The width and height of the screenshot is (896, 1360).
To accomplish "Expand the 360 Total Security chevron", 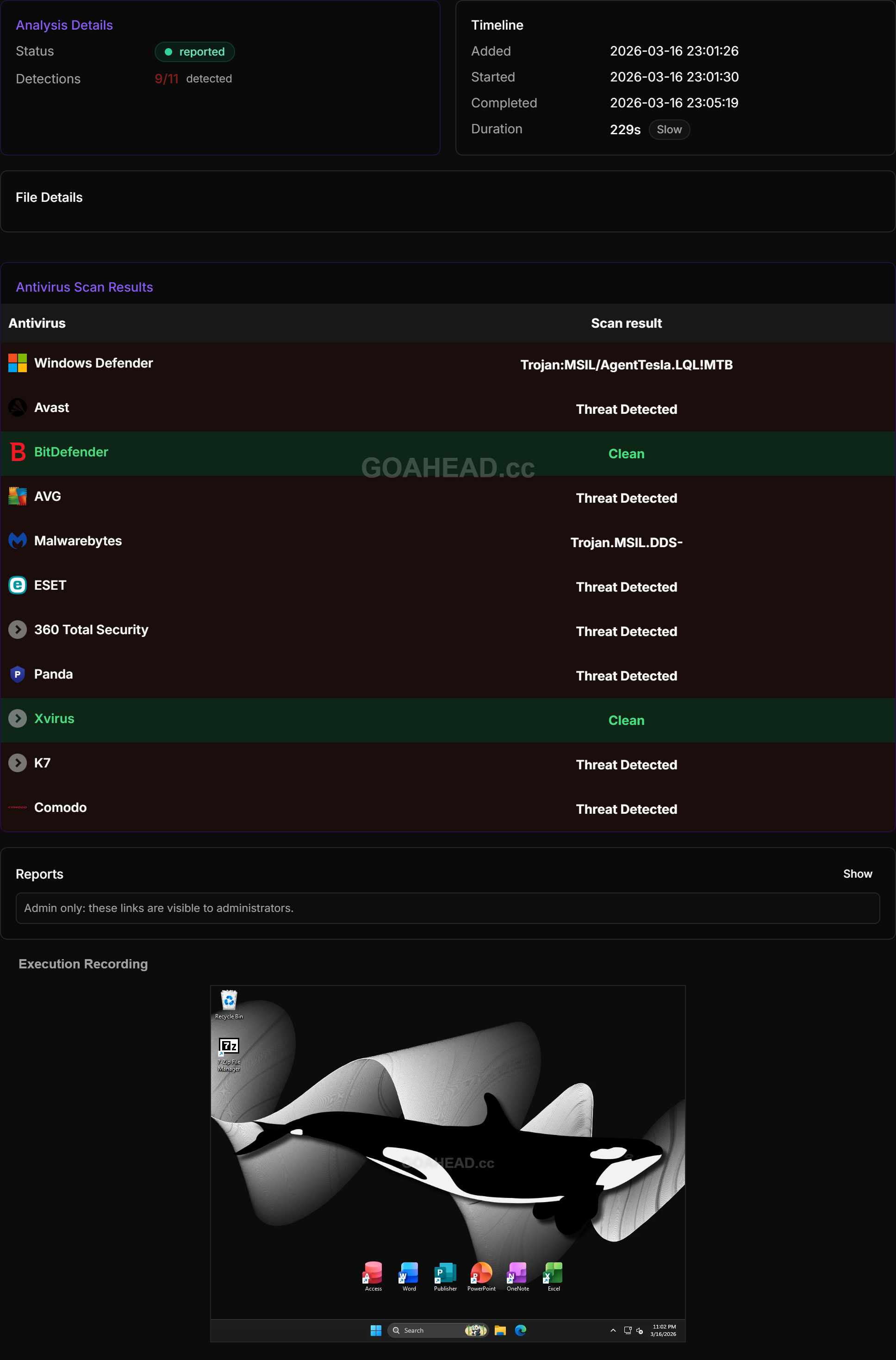I will 18,630.
